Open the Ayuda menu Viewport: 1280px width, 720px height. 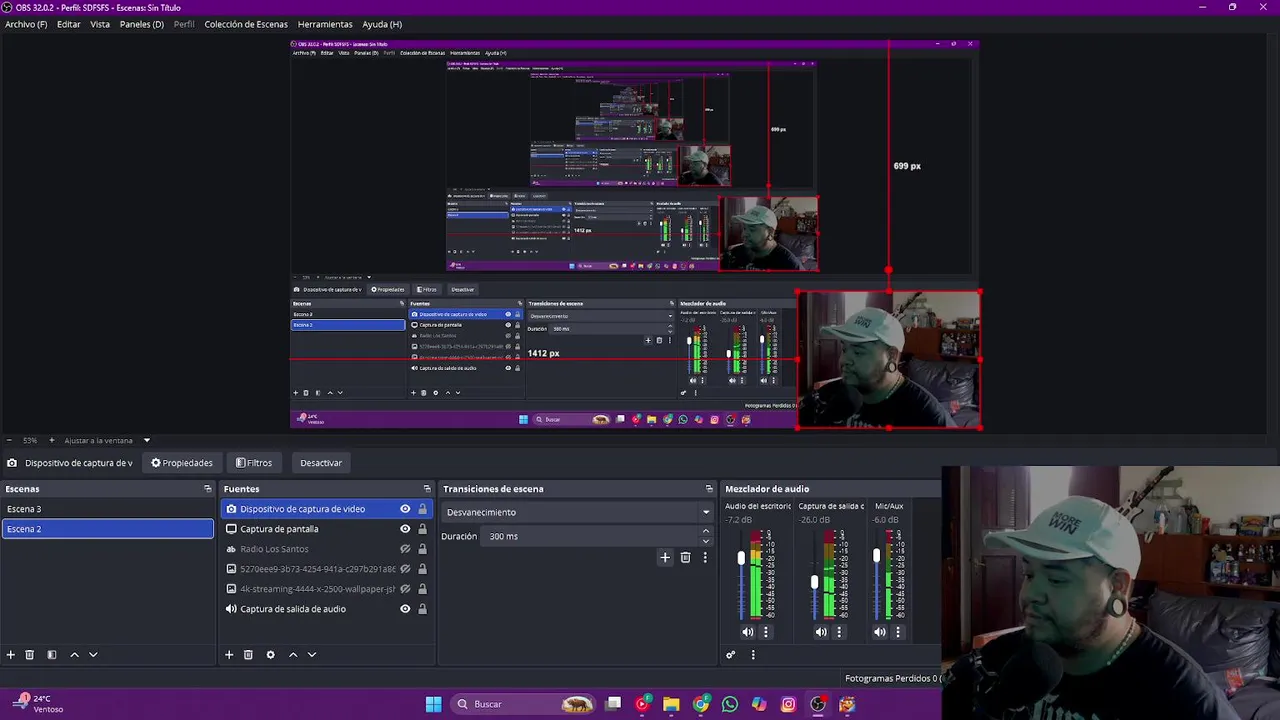point(382,24)
